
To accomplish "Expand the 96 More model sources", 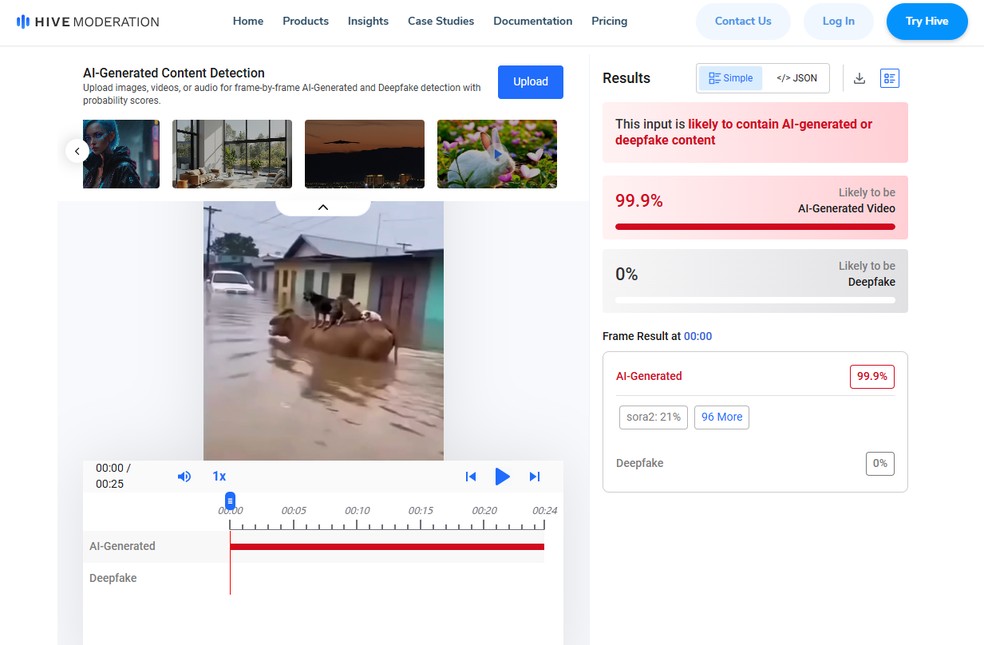I will [x=721, y=417].
